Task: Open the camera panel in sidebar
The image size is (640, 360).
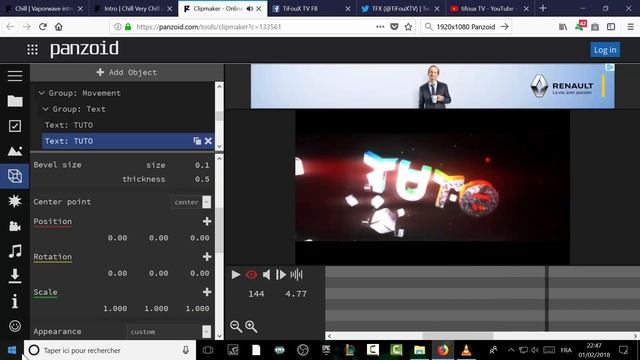Action: click(x=15, y=226)
